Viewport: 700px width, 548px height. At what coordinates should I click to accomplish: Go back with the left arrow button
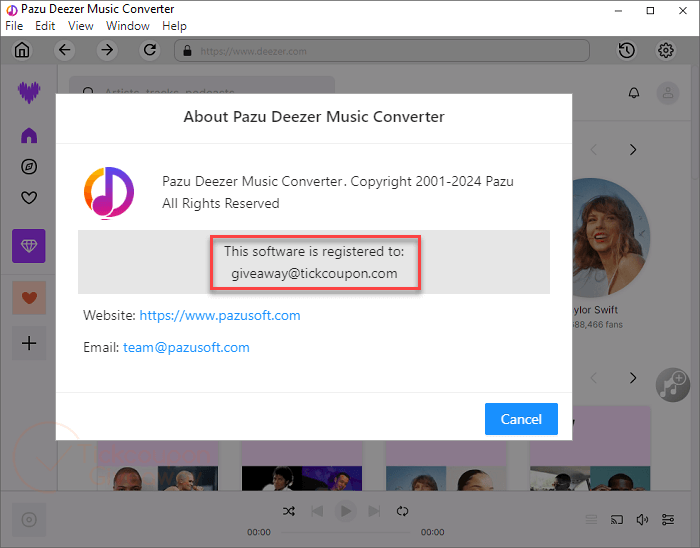[65, 50]
